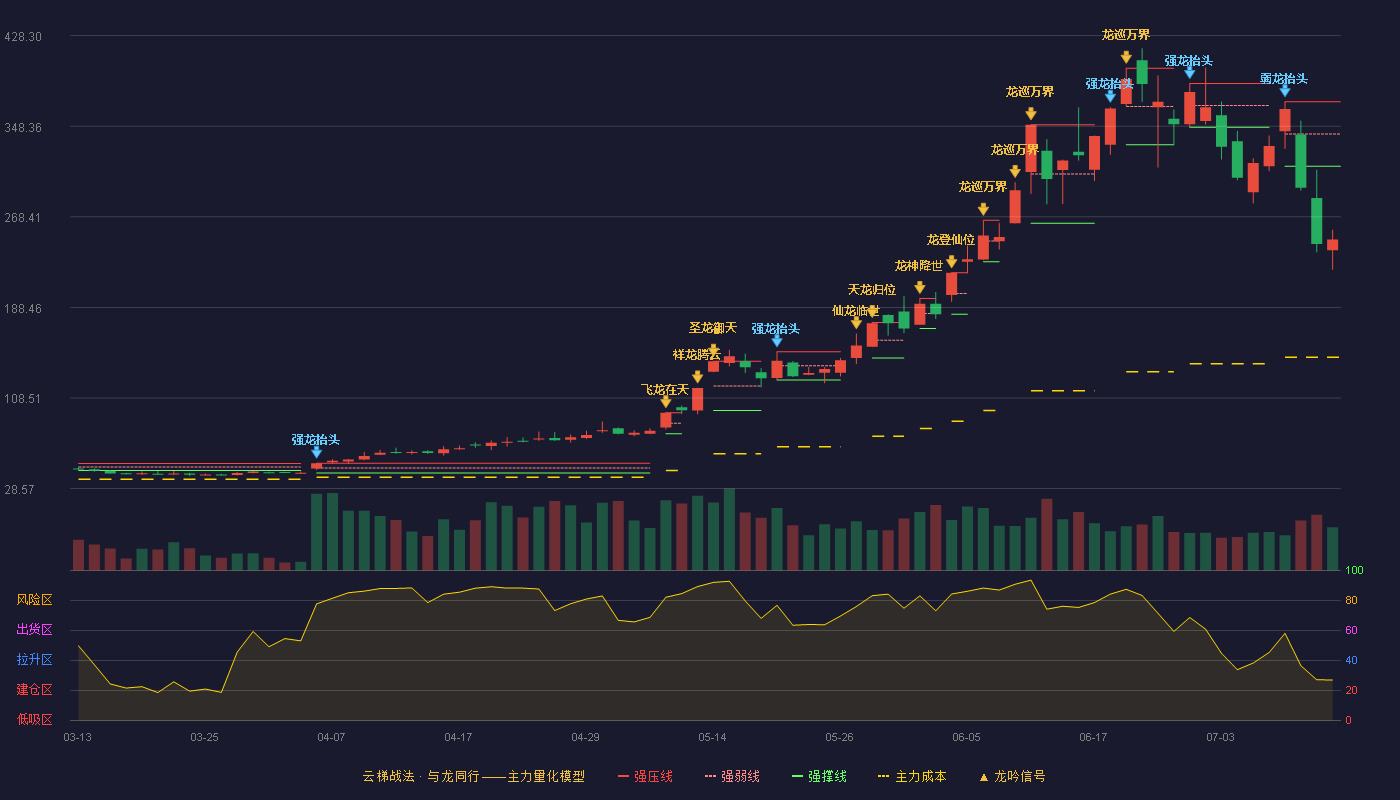Viewport: 1400px width, 800px height.
Task: Click the 188.46 price axis label
Action: pos(23,309)
